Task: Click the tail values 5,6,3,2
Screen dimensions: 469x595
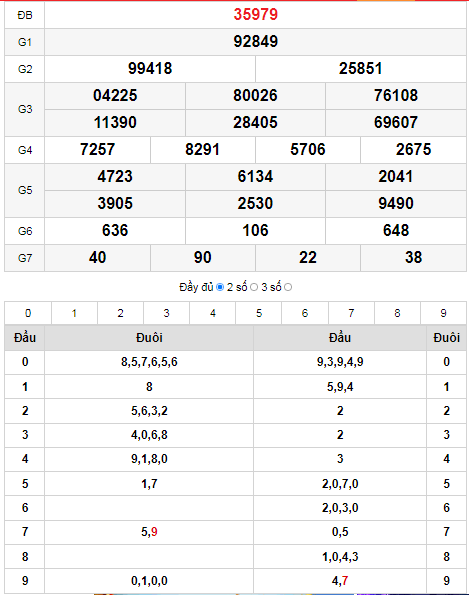Action: click(149, 411)
